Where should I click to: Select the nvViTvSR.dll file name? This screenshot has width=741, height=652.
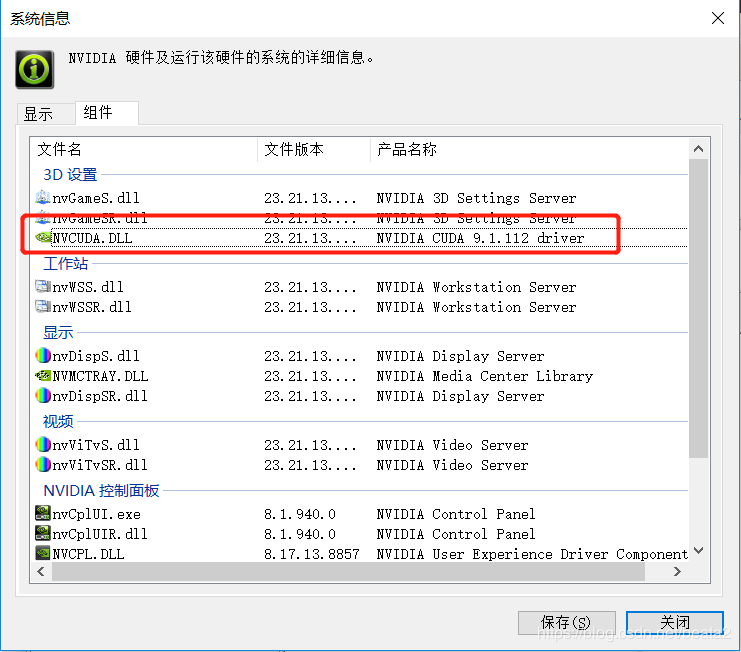coord(100,465)
